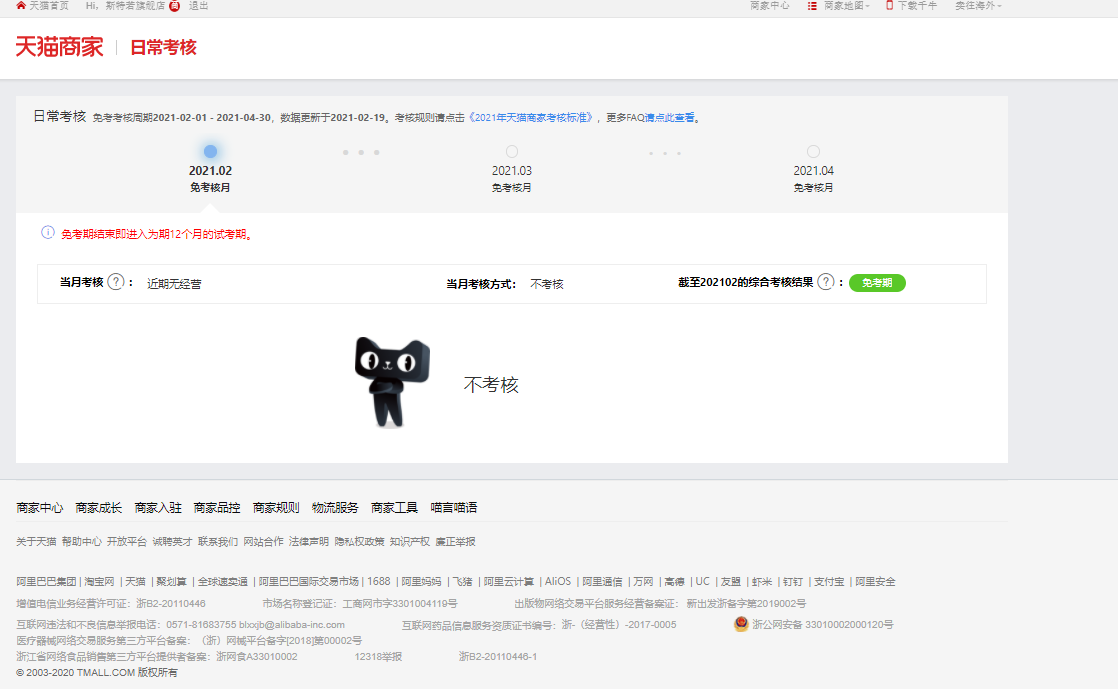
Task: Open the 支付宝 footer link
Action: tap(829, 582)
